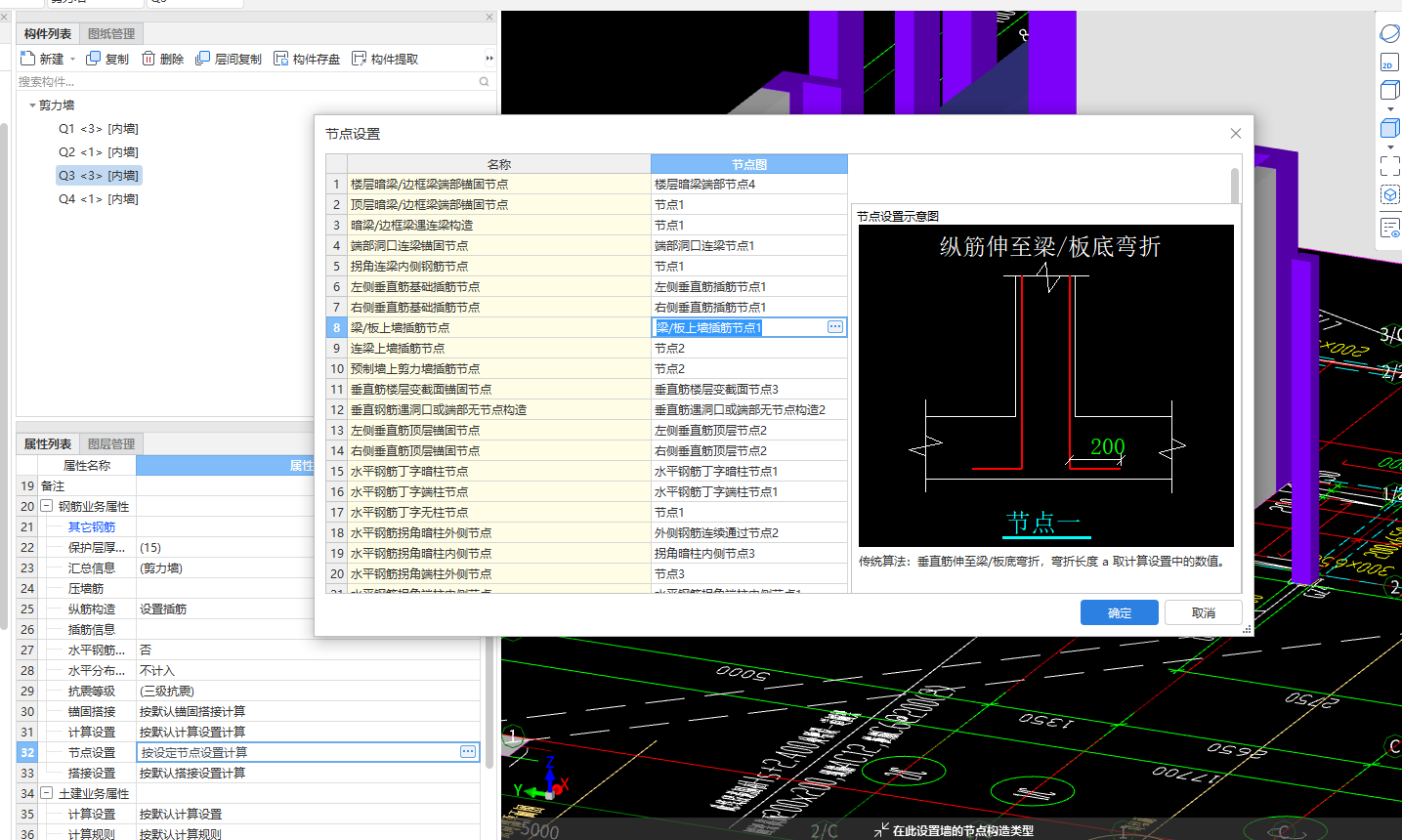Viewport: 1402px width, 840px height.
Task: Click the 构件存盘 save component icon
Action: pos(281,59)
